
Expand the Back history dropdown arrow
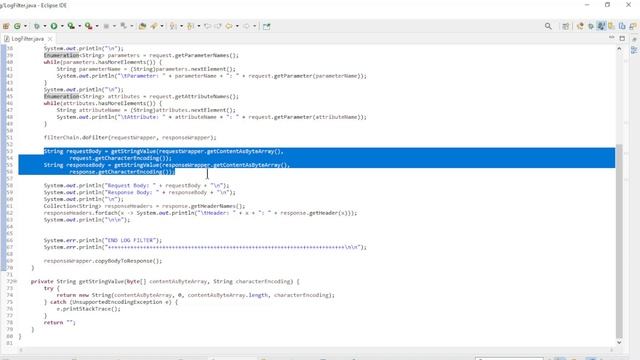237,26
